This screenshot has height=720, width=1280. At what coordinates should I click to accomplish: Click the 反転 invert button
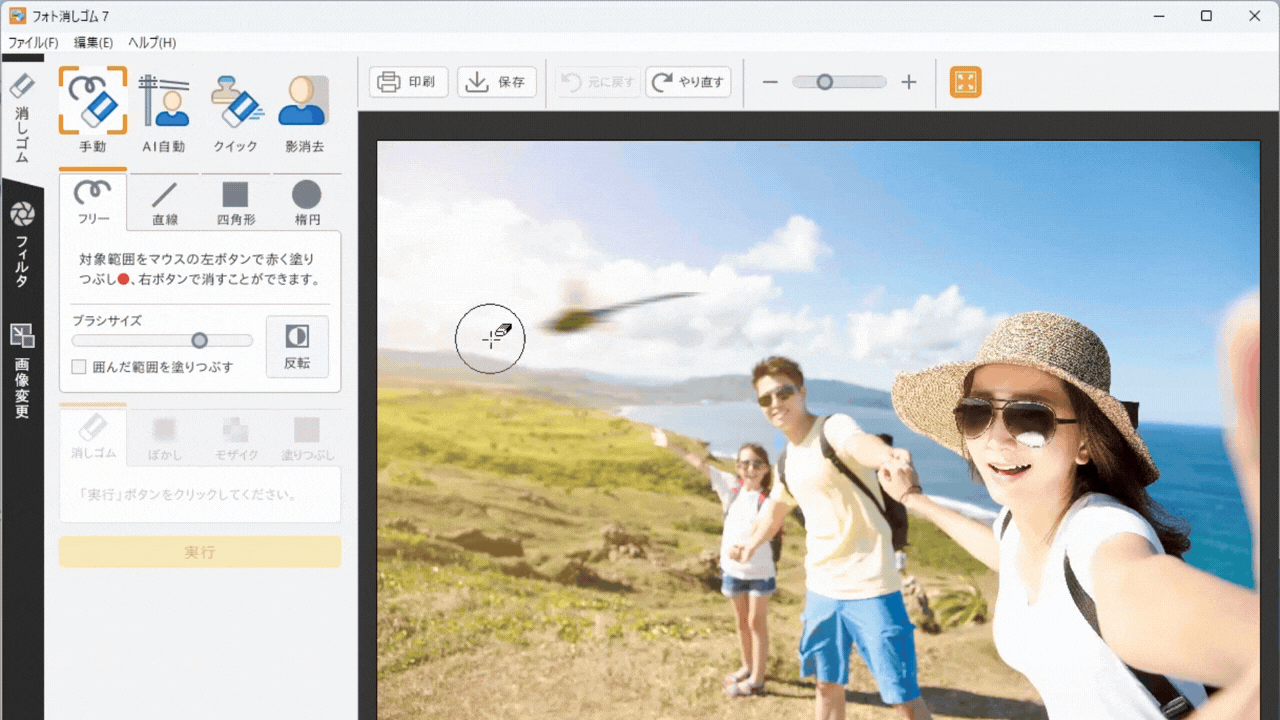[297, 346]
